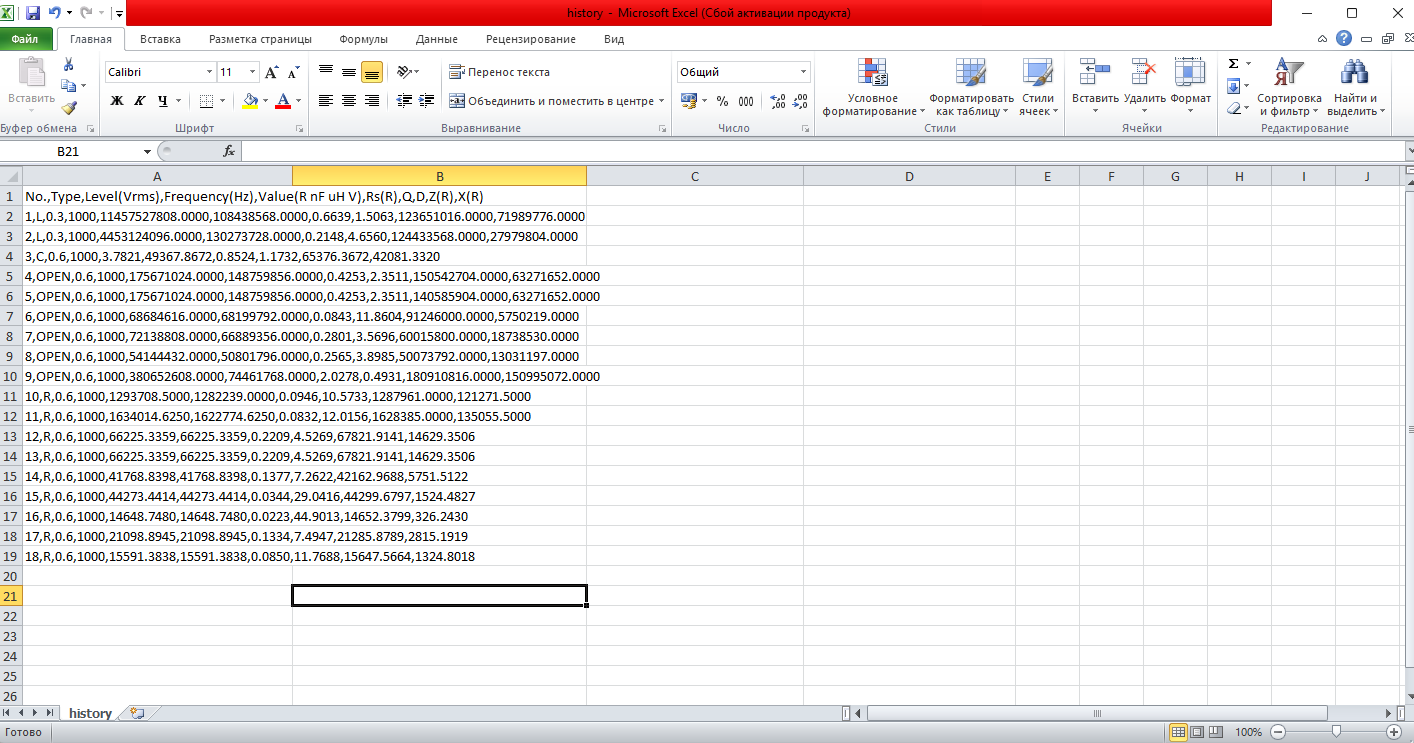
Task: Switch to the Рецензирование tab
Action: click(531, 39)
